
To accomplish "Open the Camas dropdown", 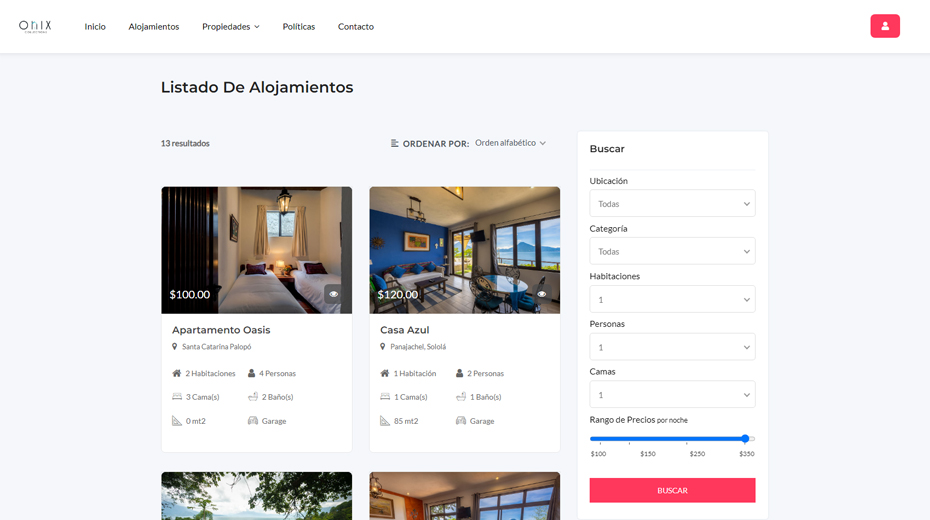I will coord(672,394).
